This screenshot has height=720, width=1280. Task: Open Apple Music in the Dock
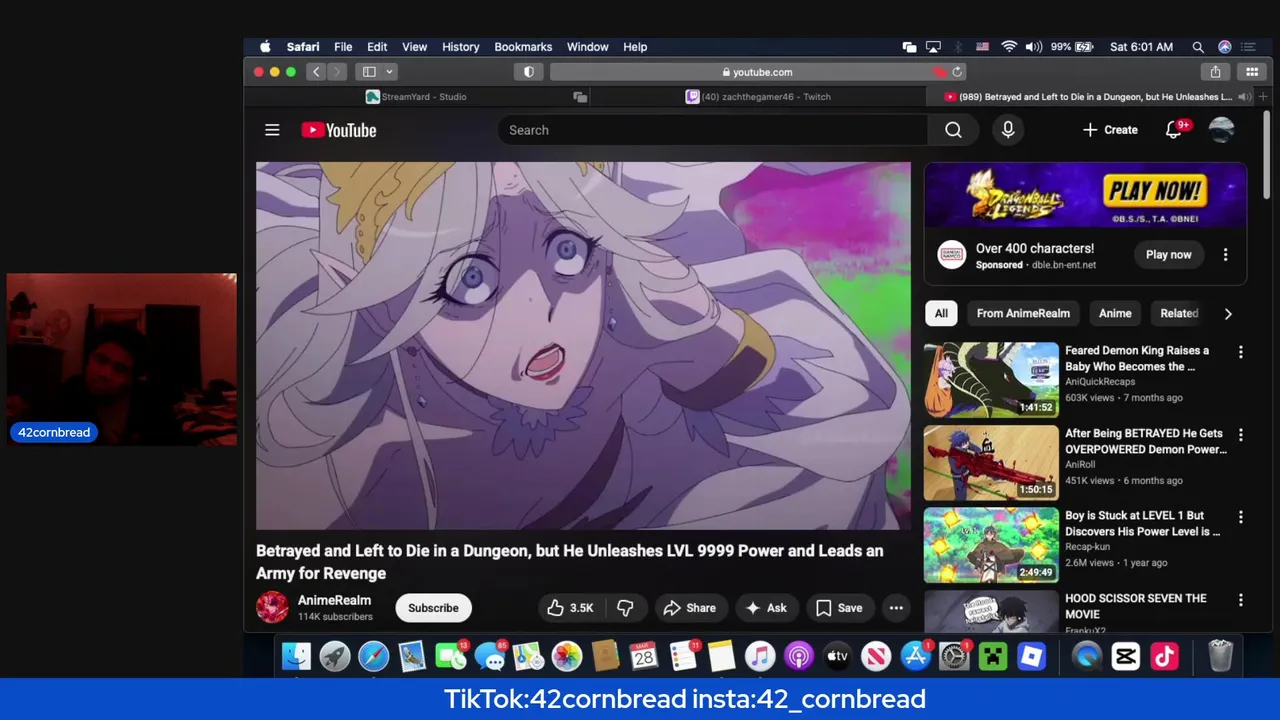coord(760,657)
